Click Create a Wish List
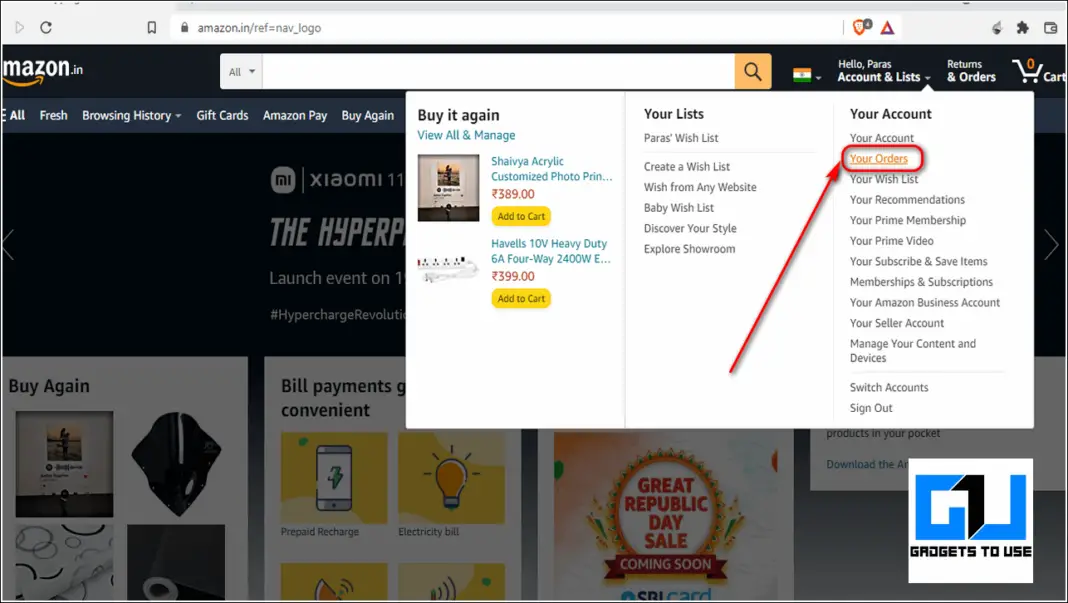 [687, 166]
